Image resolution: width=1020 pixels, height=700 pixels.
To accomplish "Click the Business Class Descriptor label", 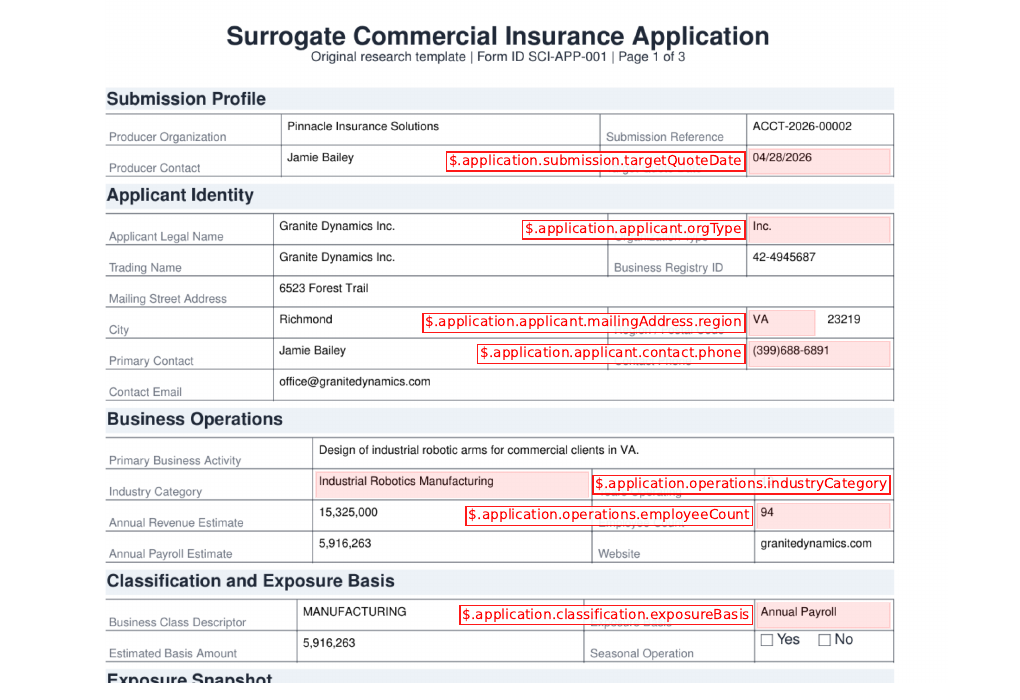I will (177, 623).
